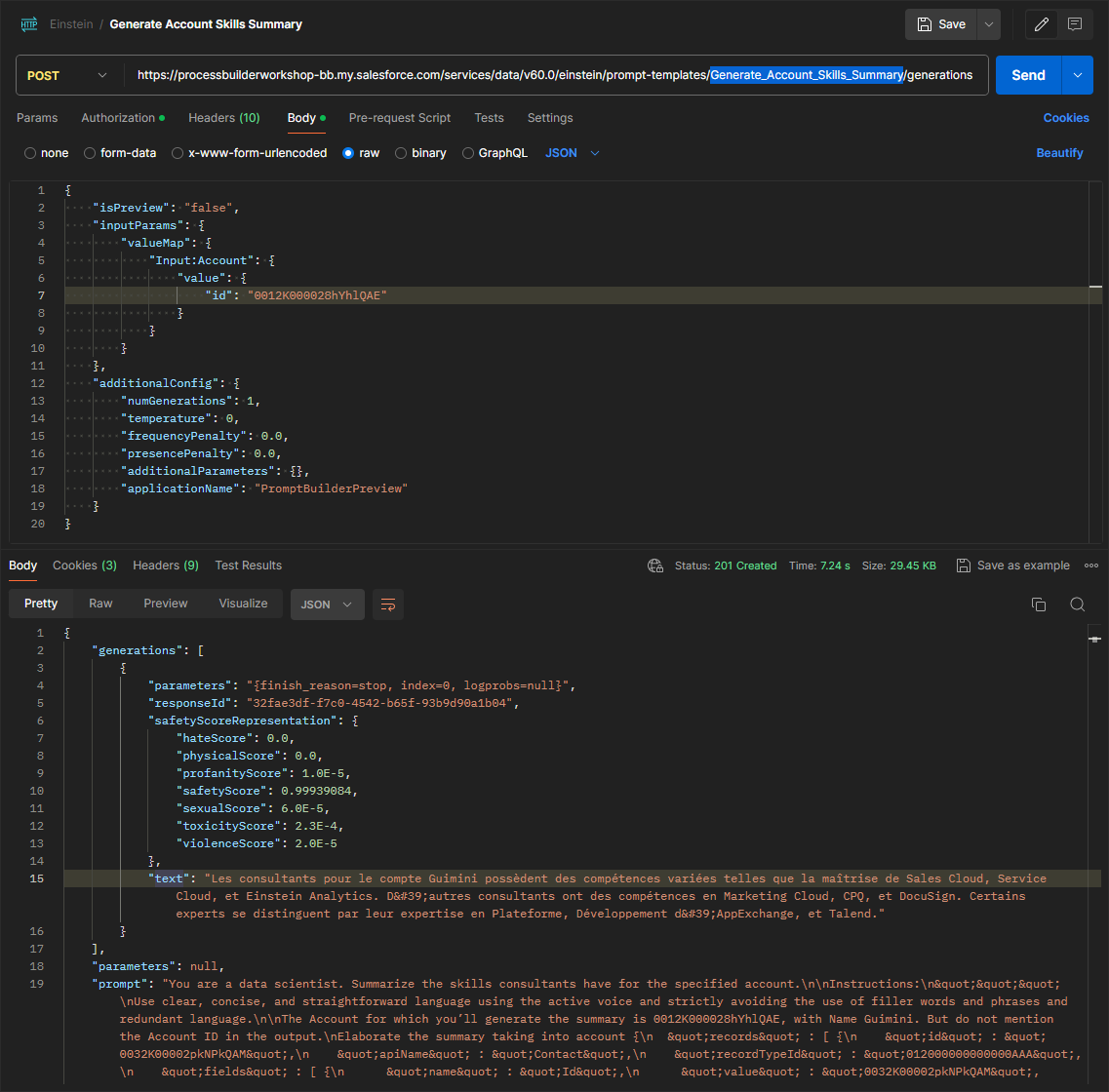Open the response Body tab
1109x1092 pixels.
coord(22,565)
